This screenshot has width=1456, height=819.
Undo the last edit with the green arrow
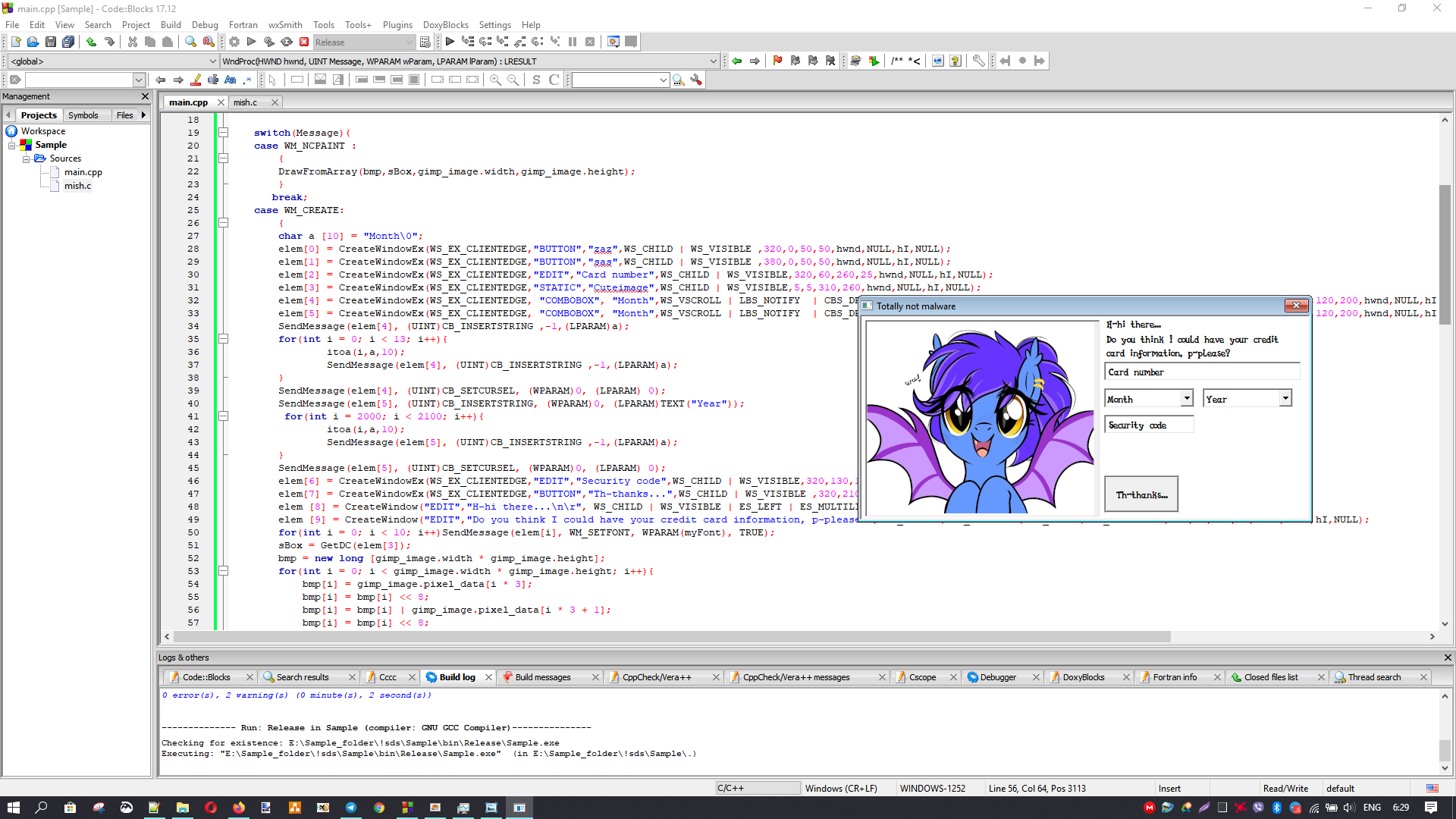[91, 42]
